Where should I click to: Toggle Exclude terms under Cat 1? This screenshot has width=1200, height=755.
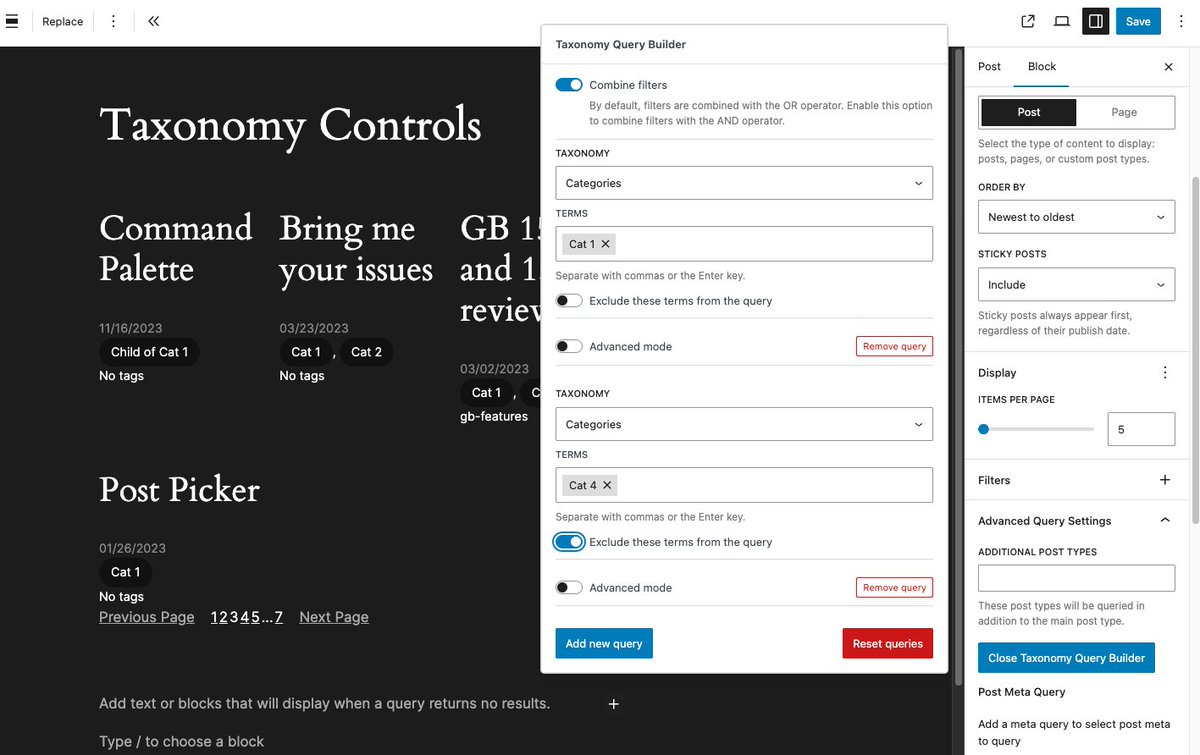(569, 301)
